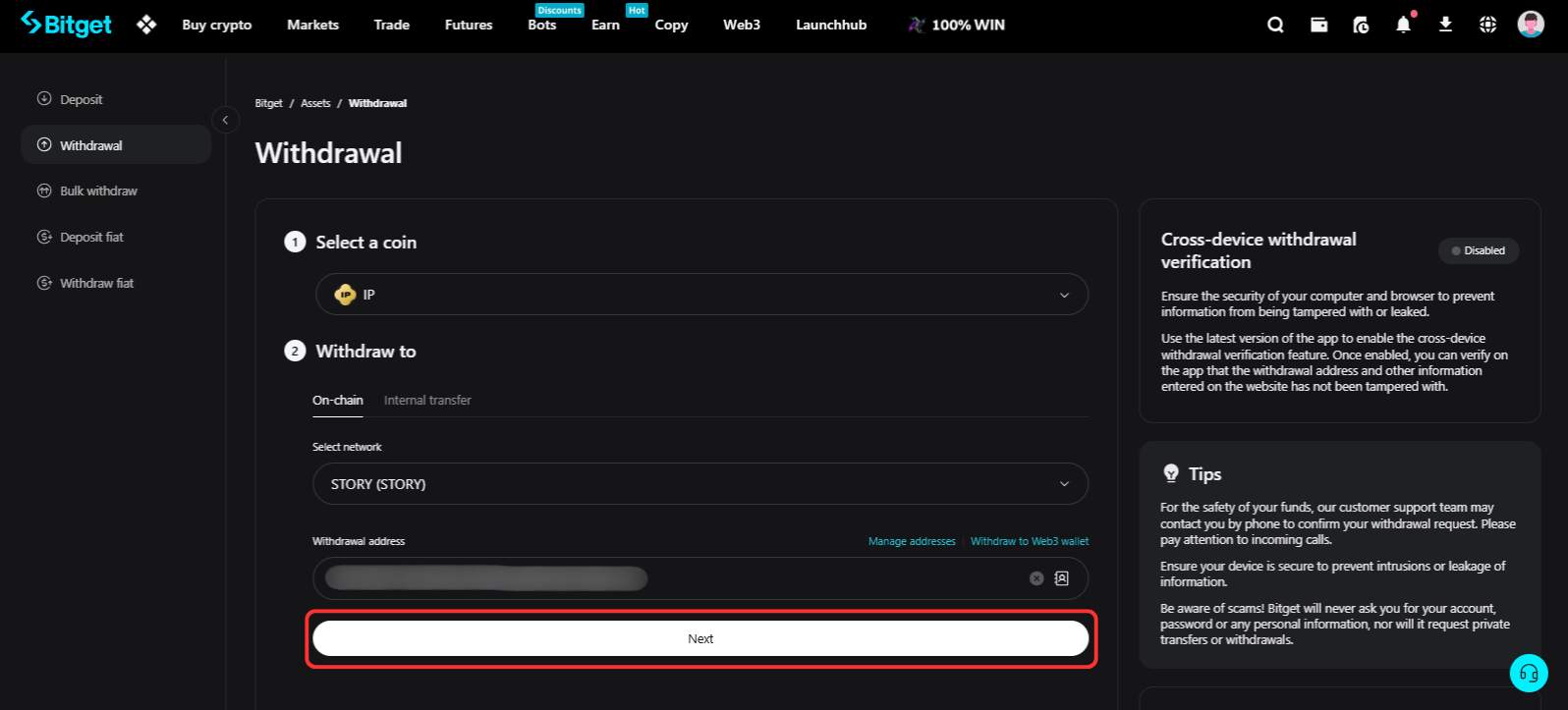Toggle the Disabled cross-device verification badge
Screen dimensions: 1568x710
point(1479,250)
